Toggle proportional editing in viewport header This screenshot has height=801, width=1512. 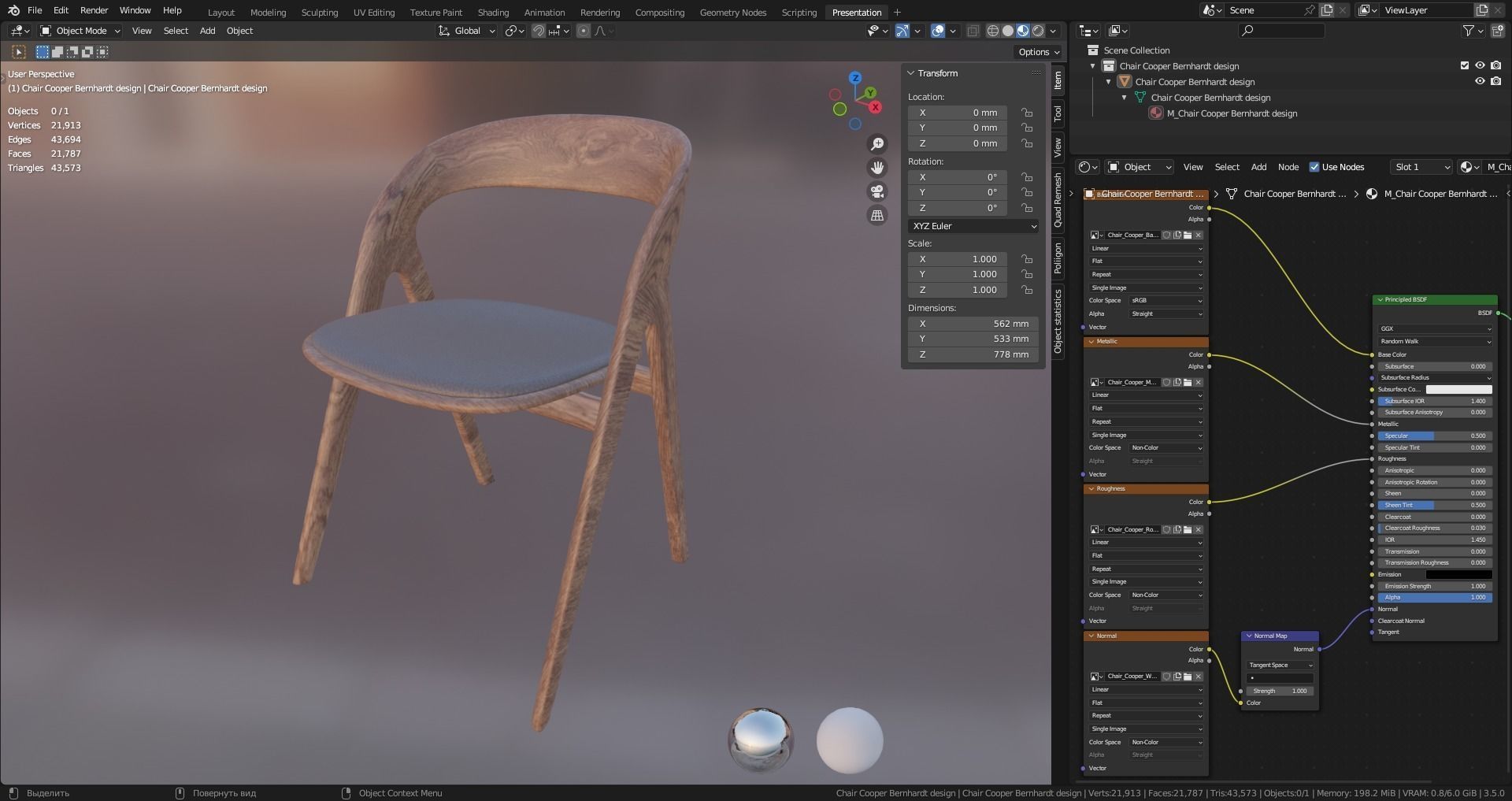pyautogui.click(x=583, y=31)
